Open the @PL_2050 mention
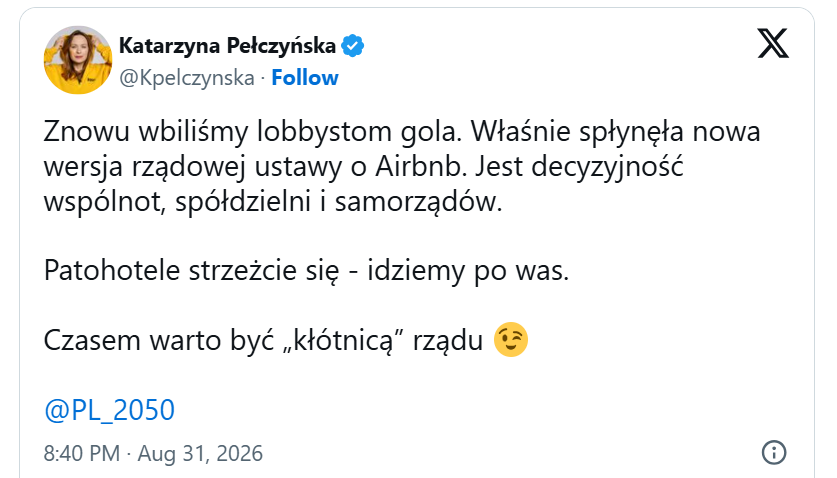This screenshot has width=837, height=478. 109,410
